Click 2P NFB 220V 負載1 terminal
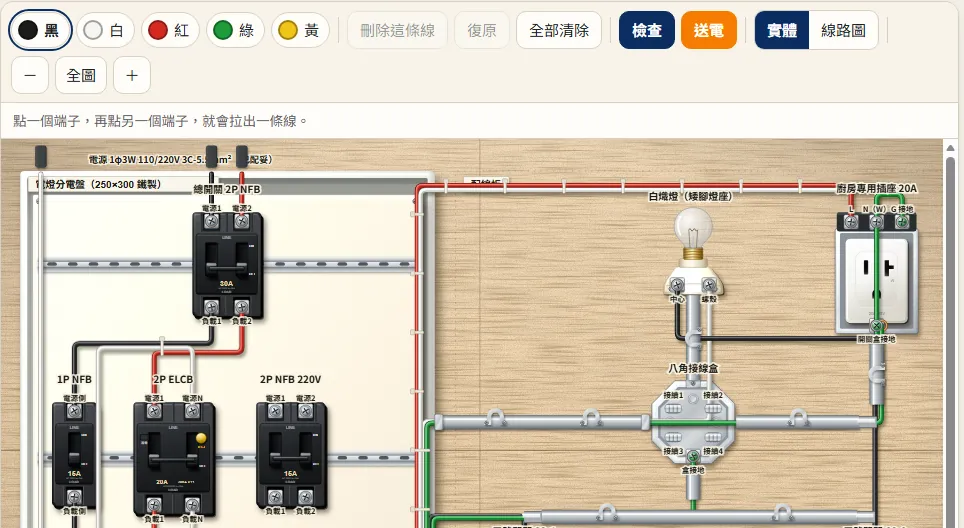This screenshot has height=528, width=964. [x=275, y=497]
